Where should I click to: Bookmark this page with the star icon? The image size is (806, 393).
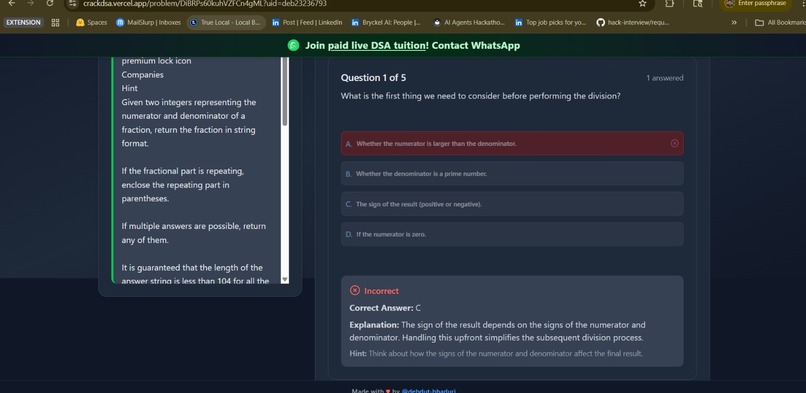[x=643, y=4]
